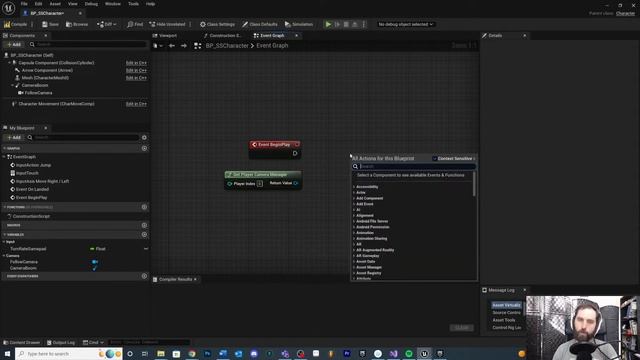Collapse the CameraBoom component tree
640x360 pixels.
(12, 85)
